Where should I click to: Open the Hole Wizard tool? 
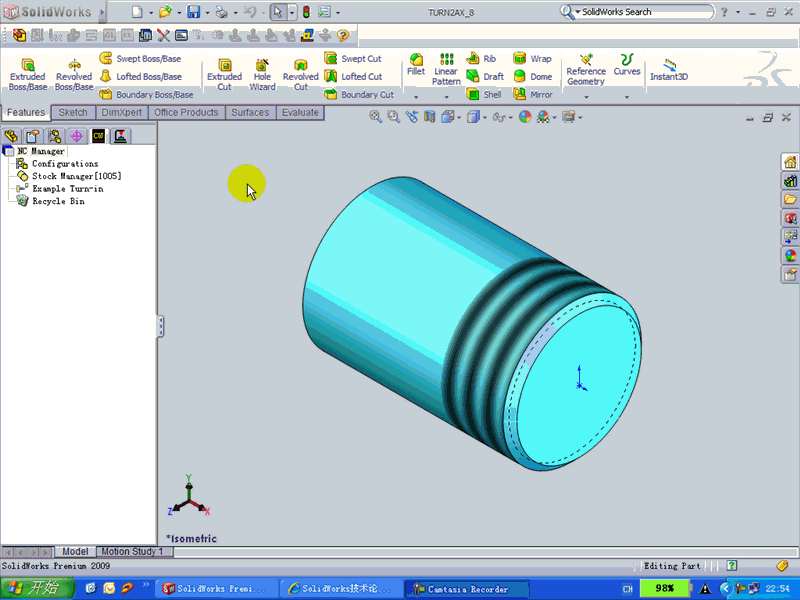coord(262,74)
